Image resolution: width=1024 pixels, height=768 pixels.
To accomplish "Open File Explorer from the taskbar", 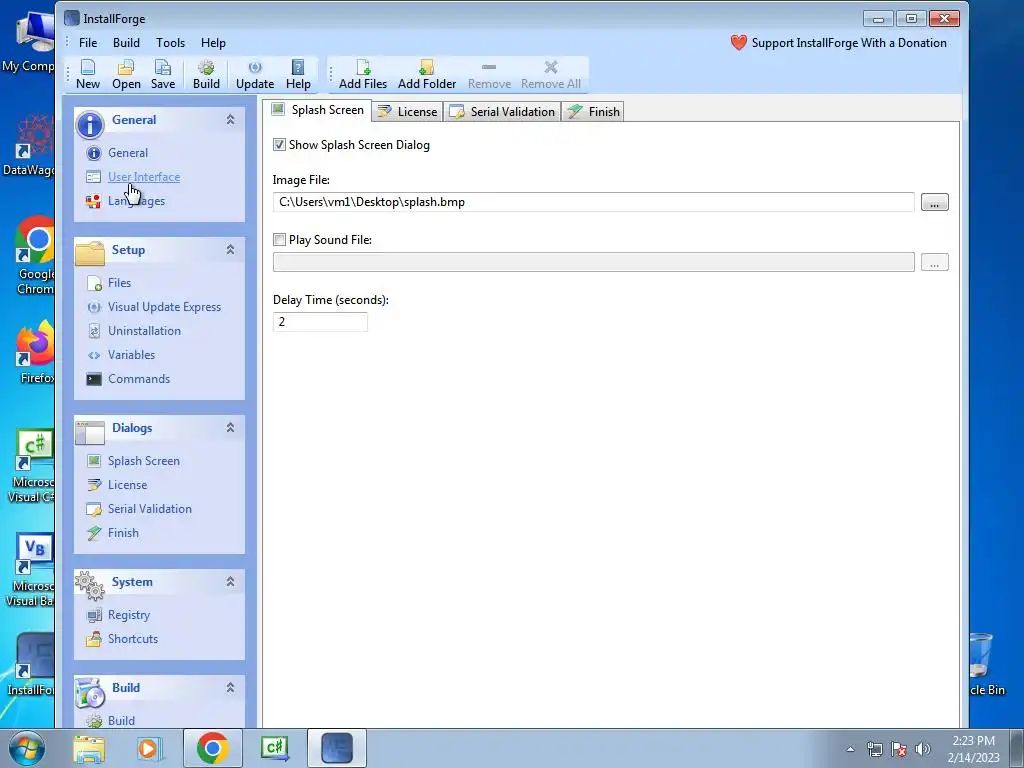I will point(89,749).
